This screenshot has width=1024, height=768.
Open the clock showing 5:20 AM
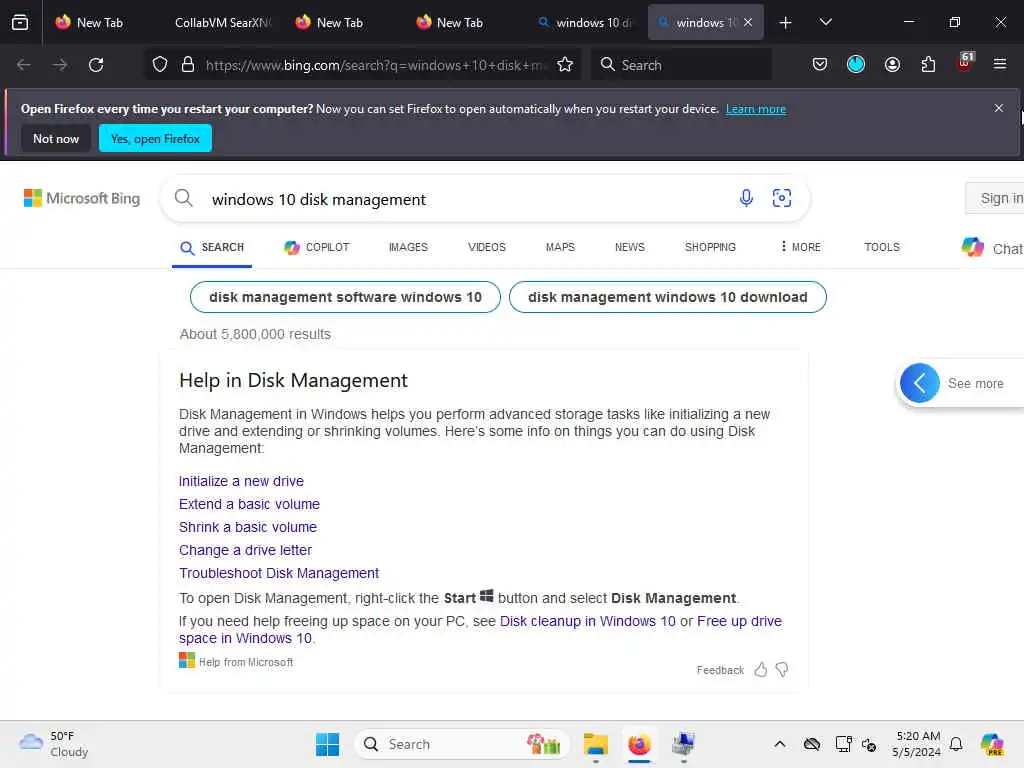click(917, 744)
